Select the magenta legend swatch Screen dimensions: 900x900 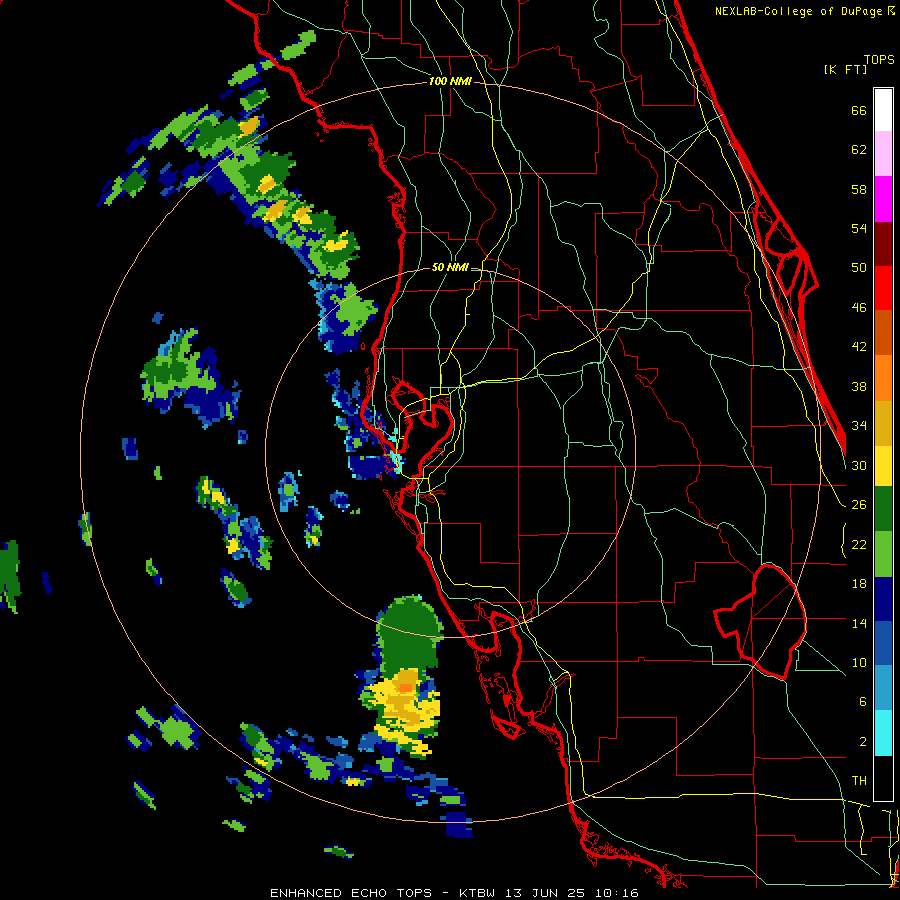[x=883, y=199]
